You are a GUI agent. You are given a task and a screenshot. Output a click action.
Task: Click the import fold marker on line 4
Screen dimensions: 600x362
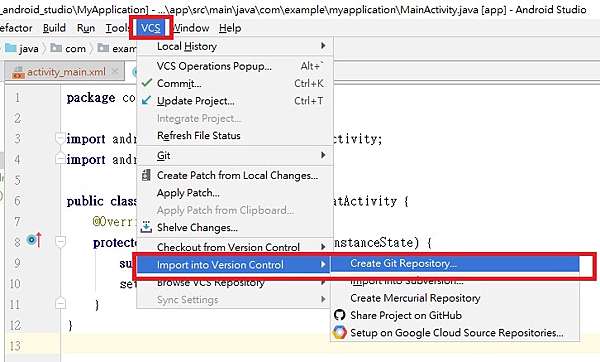(60, 158)
